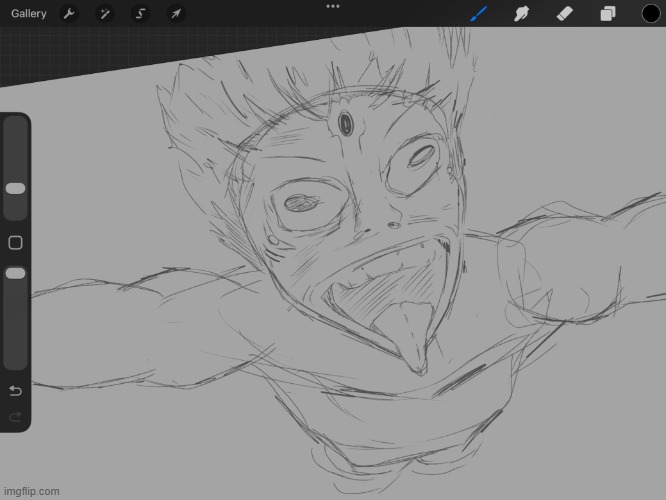
Task: Toggle the square Modify button on sidebar
Action: tap(15, 242)
